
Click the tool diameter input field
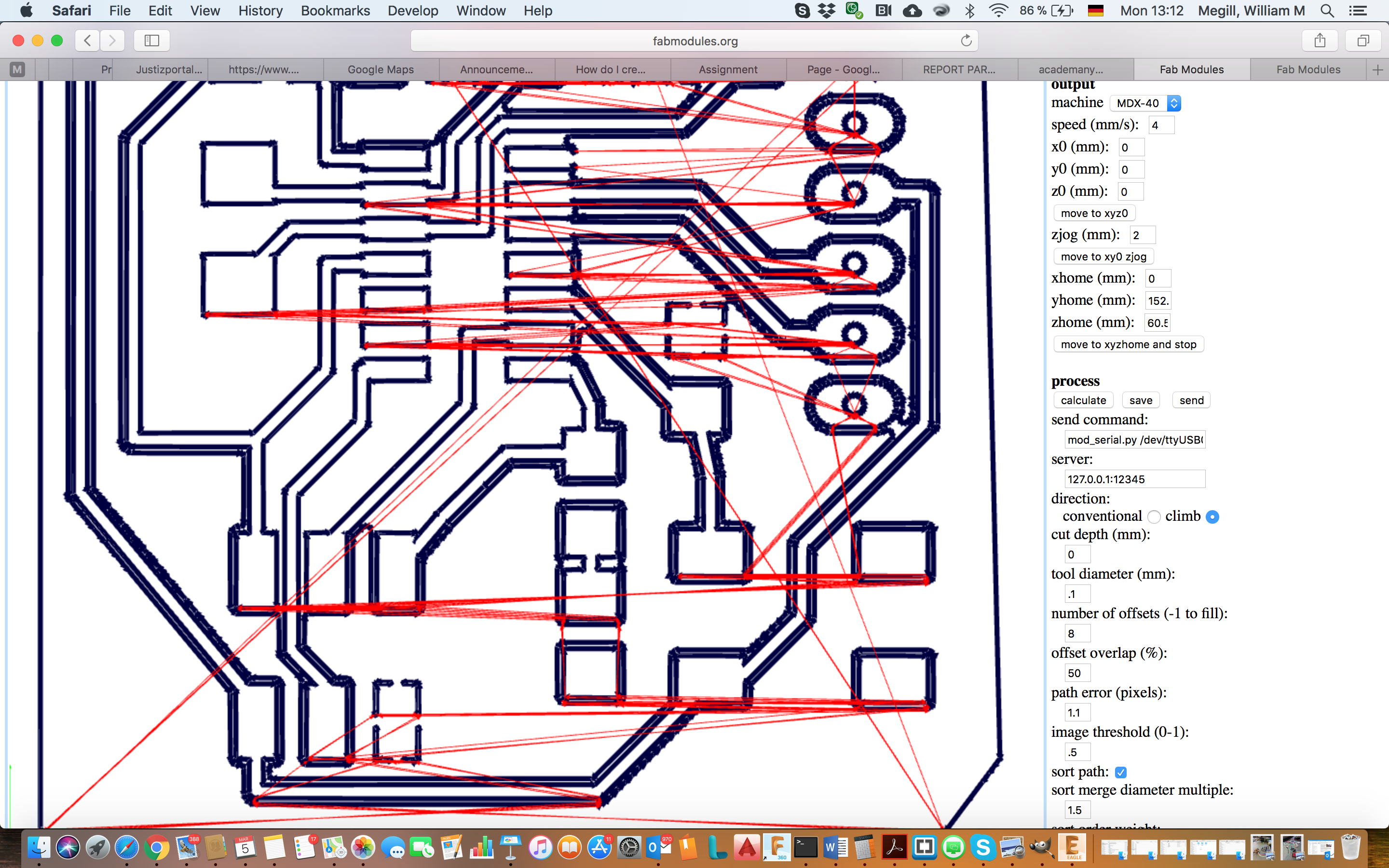point(1077,594)
